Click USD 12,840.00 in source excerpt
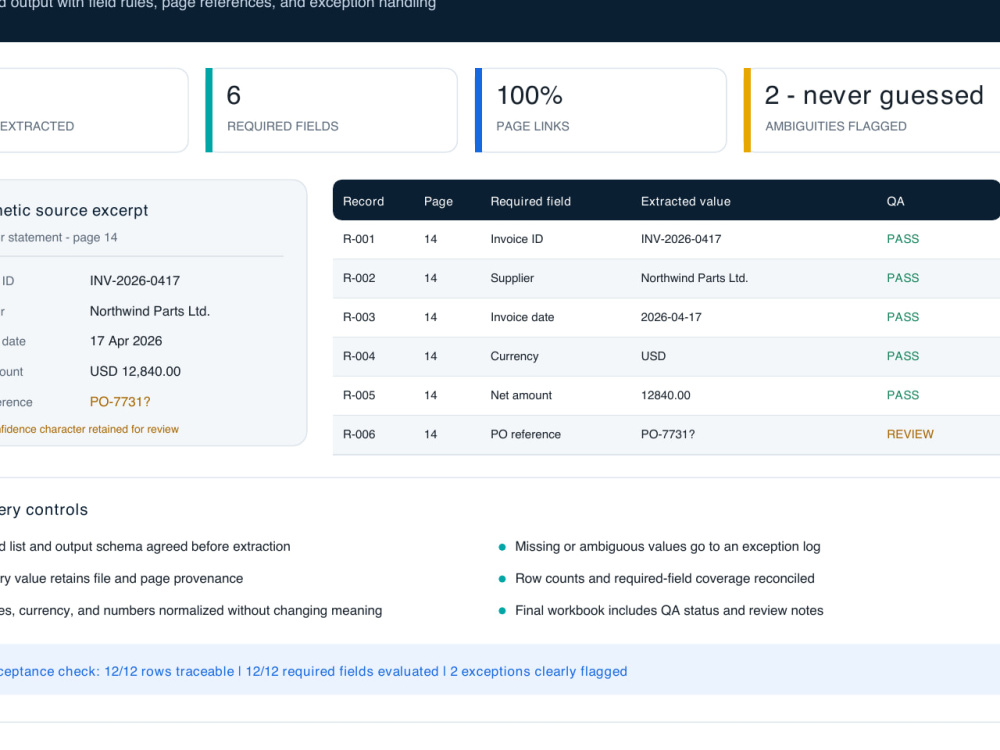Image resolution: width=1000 pixels, height=750 pixels. pyautogui.click(x=135, y=371)
